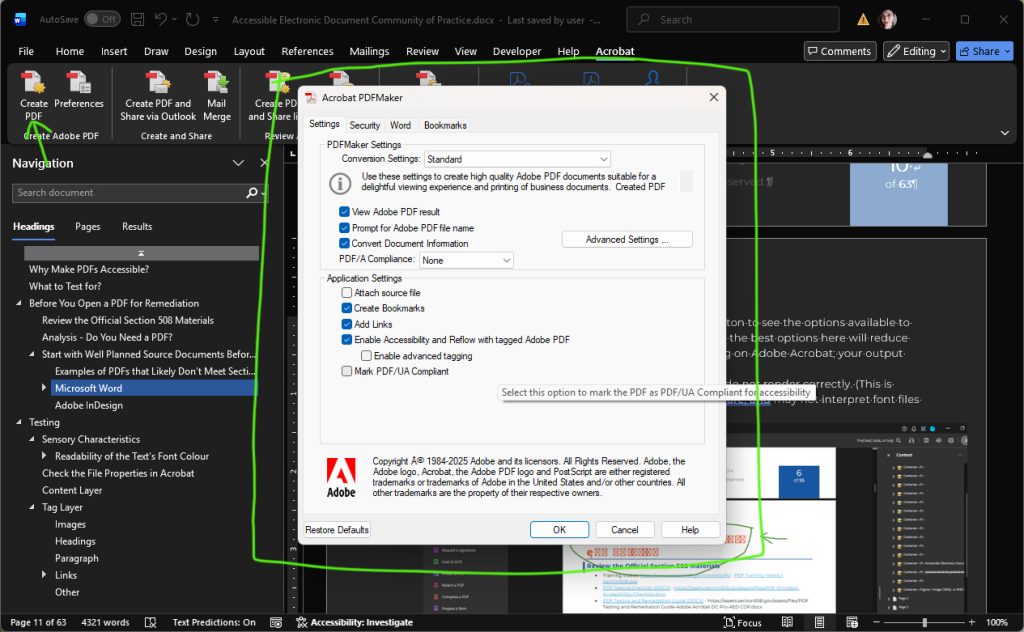Click Restore Defaults button

pyautogui.click(x=336, y=529)
